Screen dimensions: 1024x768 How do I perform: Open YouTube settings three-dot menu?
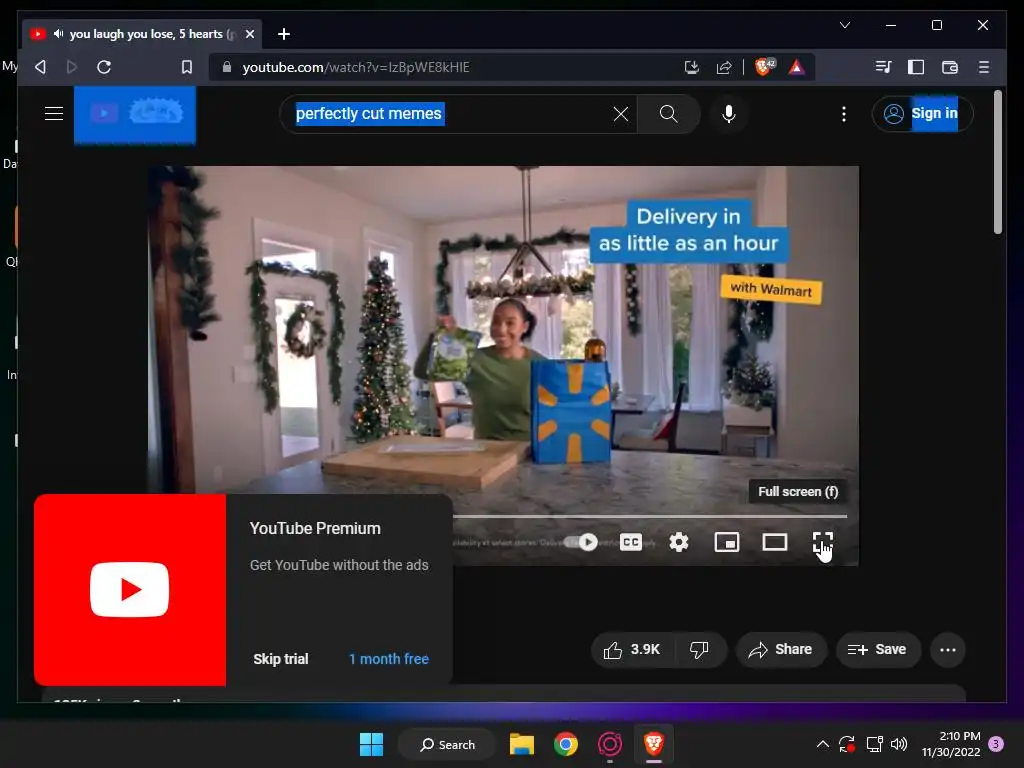coord(844,114)
